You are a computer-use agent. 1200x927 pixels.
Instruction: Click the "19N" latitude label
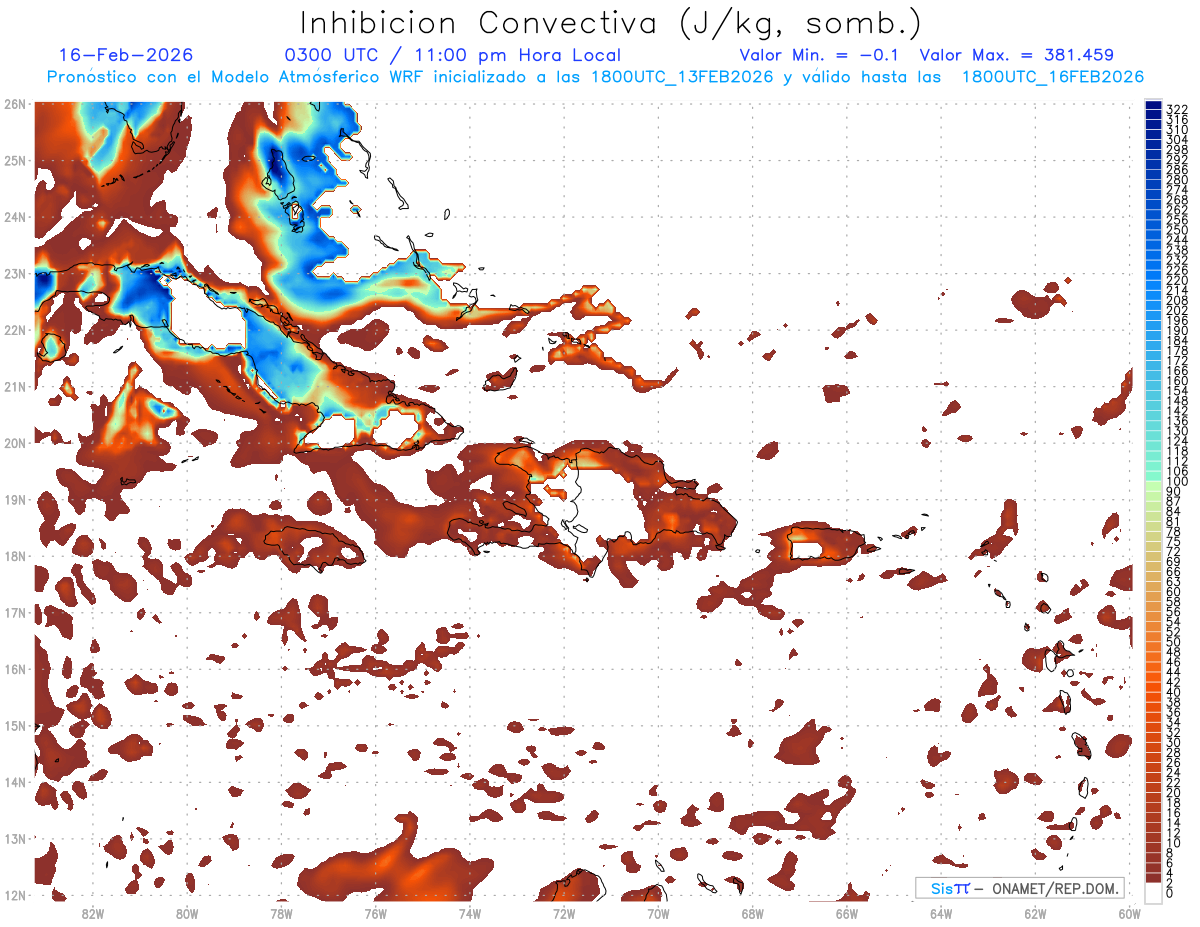click(x=14, y=499)
